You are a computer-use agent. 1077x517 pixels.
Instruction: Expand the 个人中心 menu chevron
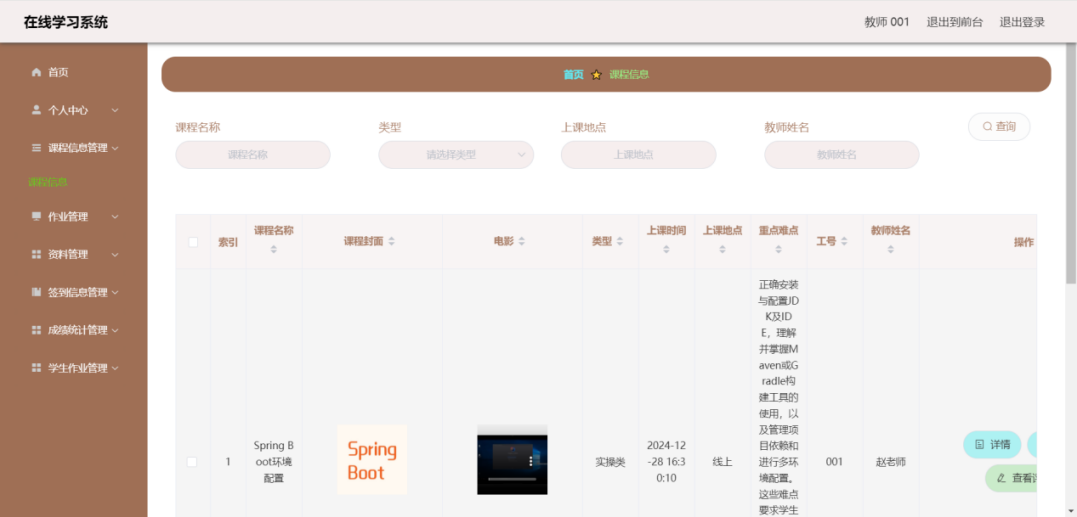coord(115,110)
